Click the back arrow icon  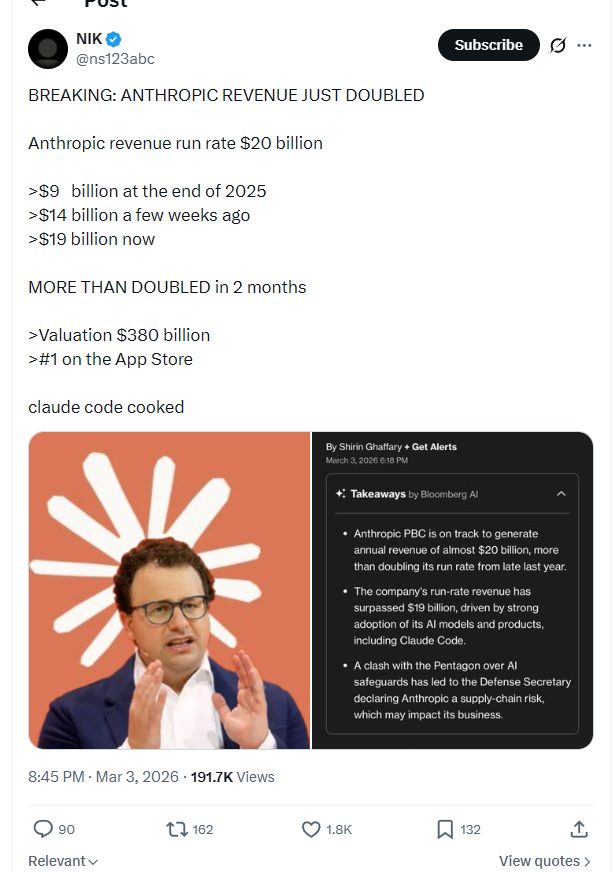pos(38,3)
